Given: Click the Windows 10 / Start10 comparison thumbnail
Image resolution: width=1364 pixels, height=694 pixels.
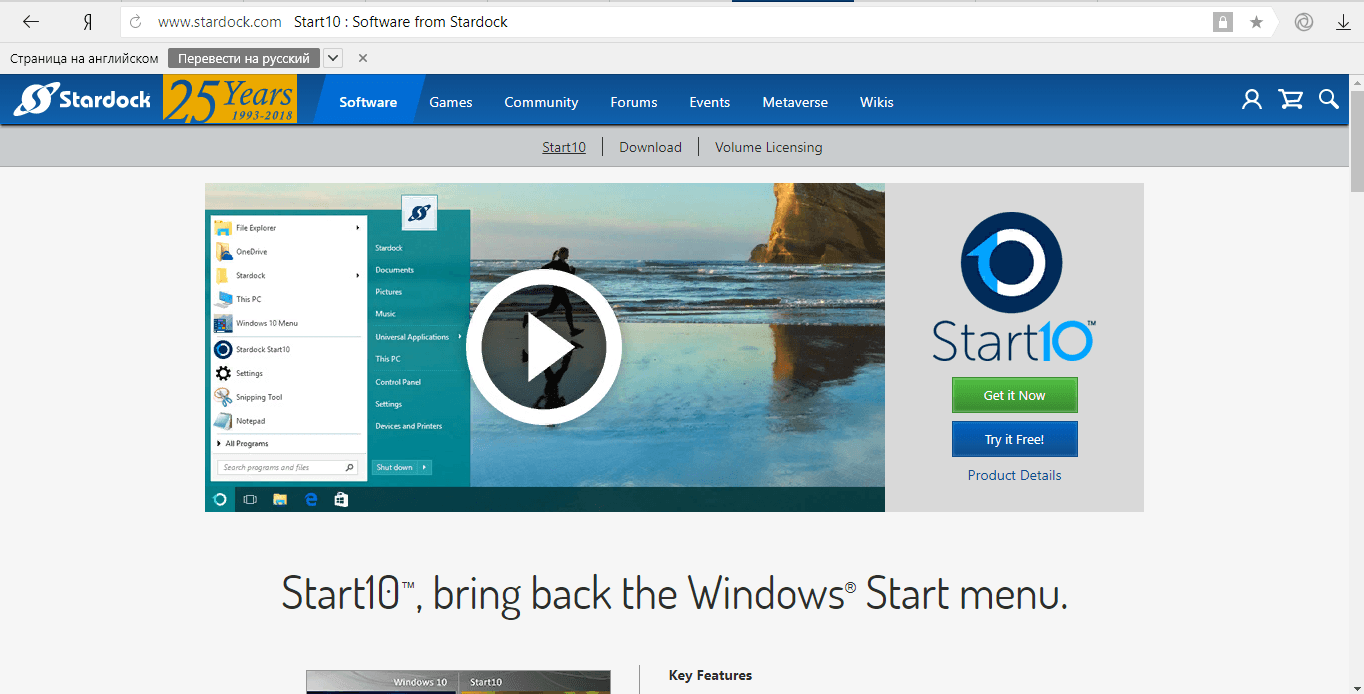Looking at the screenshot, I should tap(458, 682).
